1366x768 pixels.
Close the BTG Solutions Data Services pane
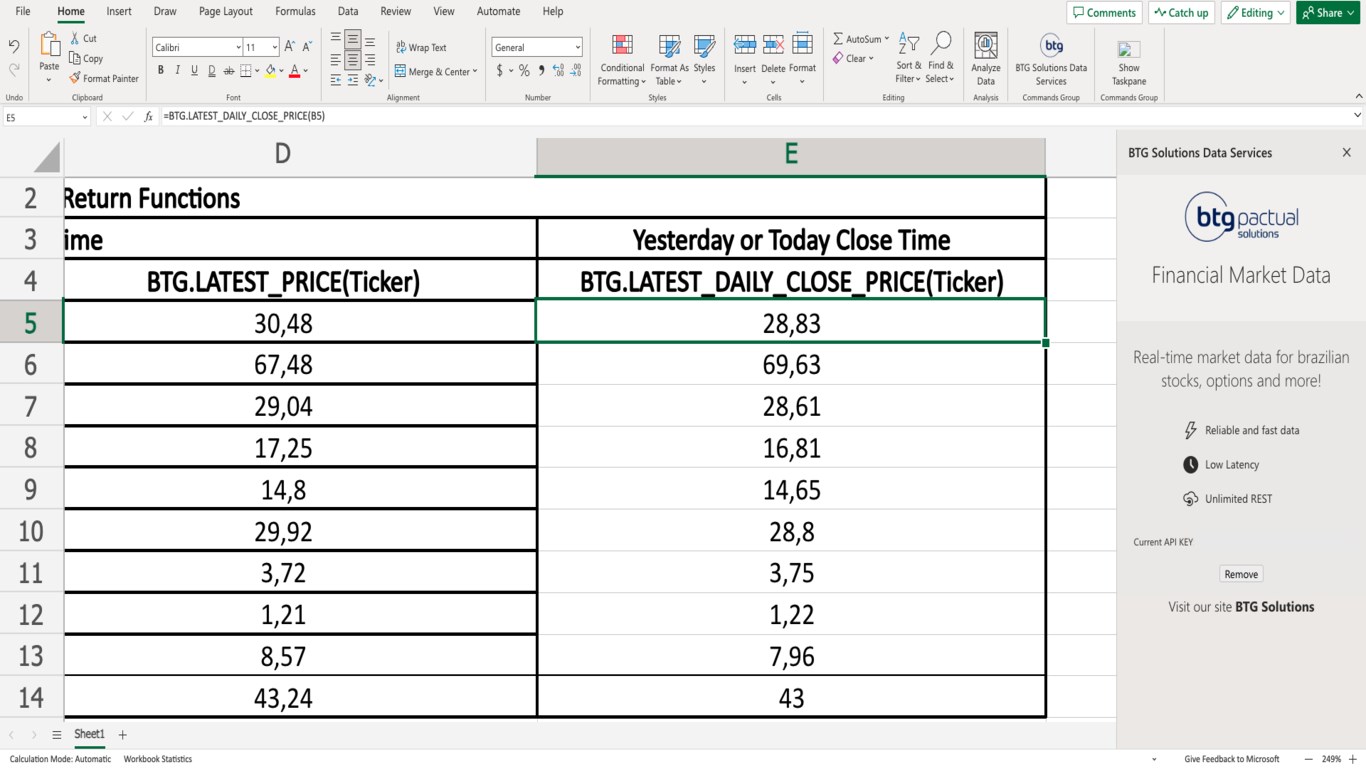[x=1346, y=153]
